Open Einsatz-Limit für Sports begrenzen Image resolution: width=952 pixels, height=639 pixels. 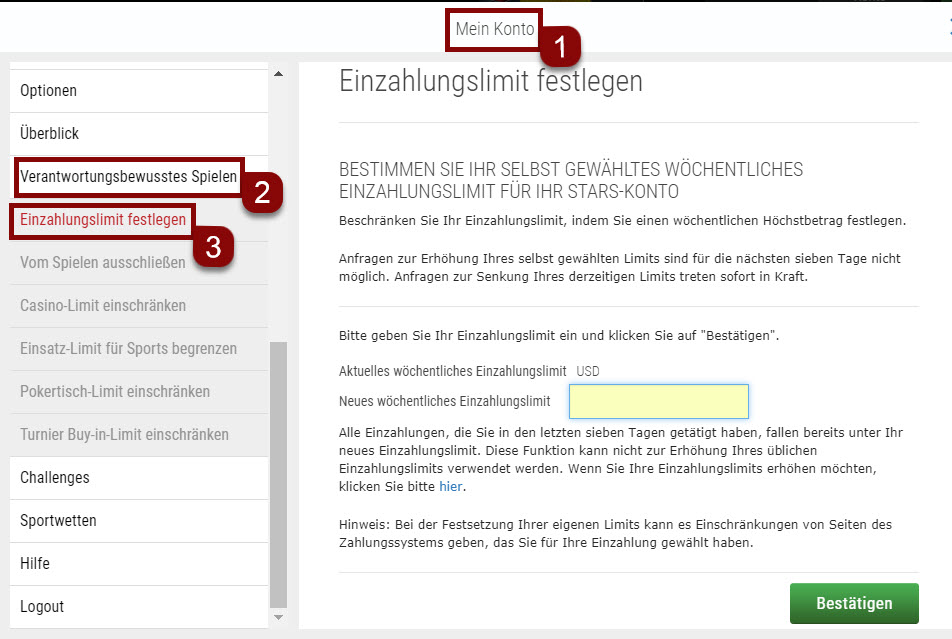click(128, 349)
